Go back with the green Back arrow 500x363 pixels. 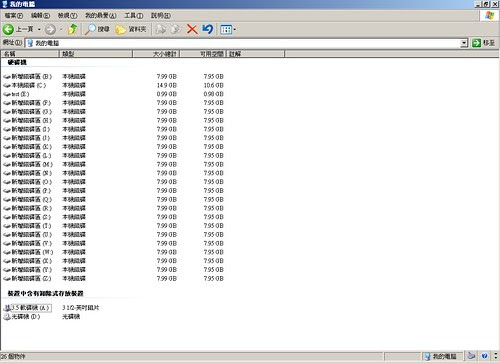click(x=8, y=29)
